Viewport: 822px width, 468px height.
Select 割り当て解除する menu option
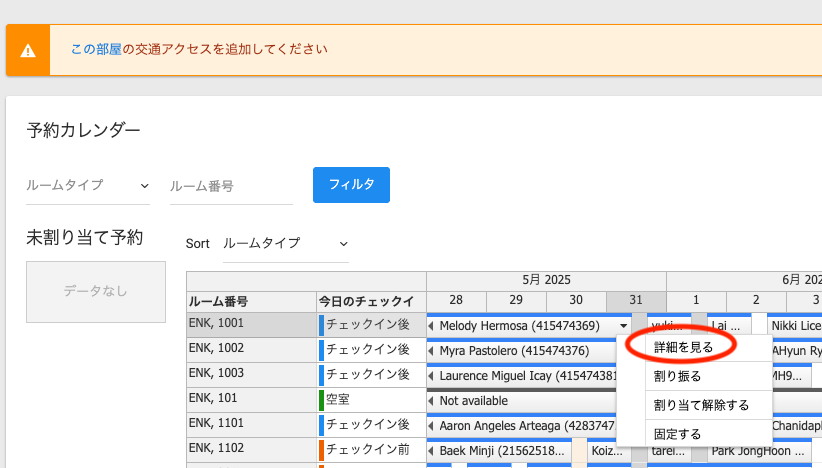[700, 405]
